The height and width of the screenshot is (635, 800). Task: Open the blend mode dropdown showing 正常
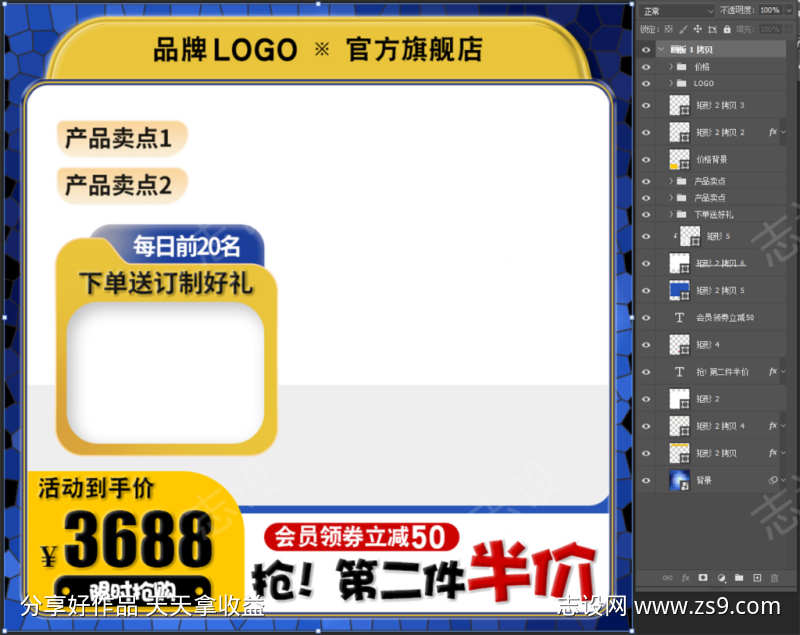tap(680, 9)
